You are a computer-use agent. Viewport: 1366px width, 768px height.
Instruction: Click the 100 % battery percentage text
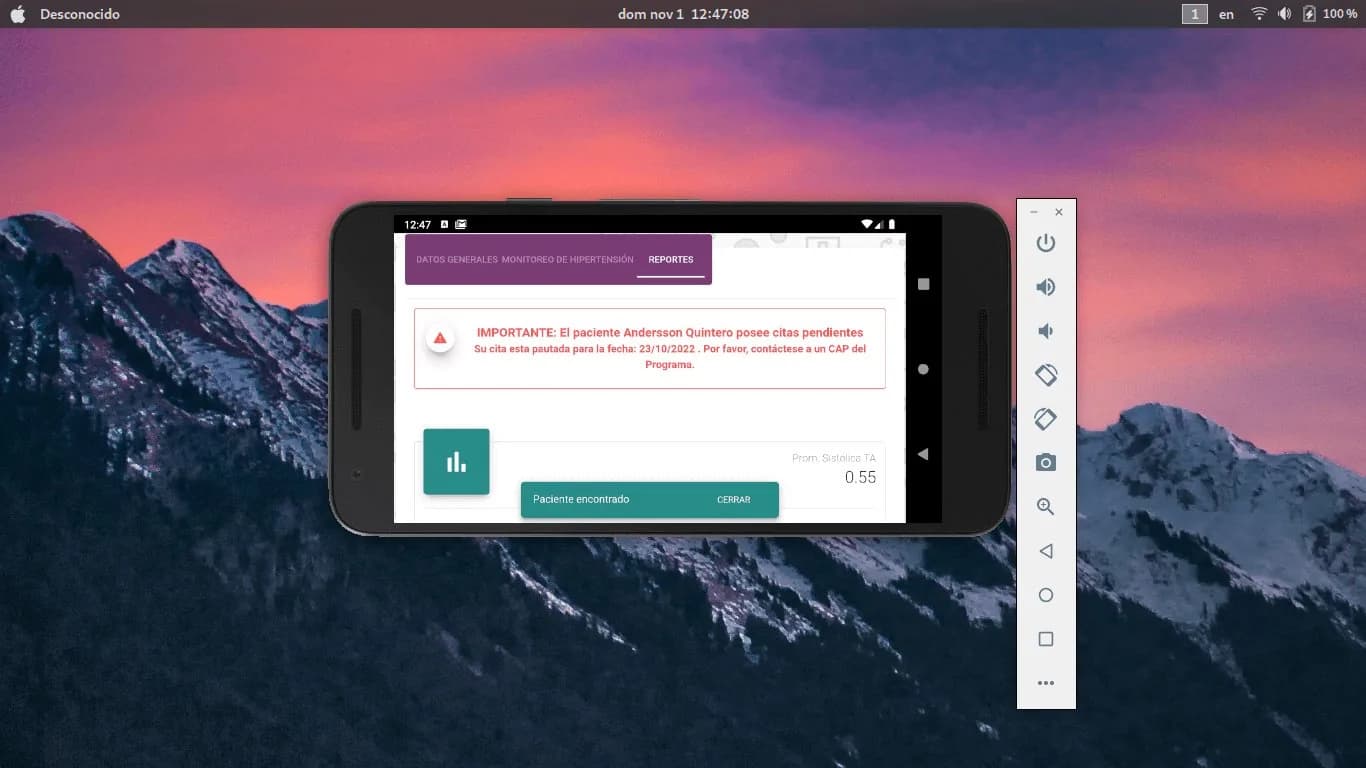(x=1340, y=14)
